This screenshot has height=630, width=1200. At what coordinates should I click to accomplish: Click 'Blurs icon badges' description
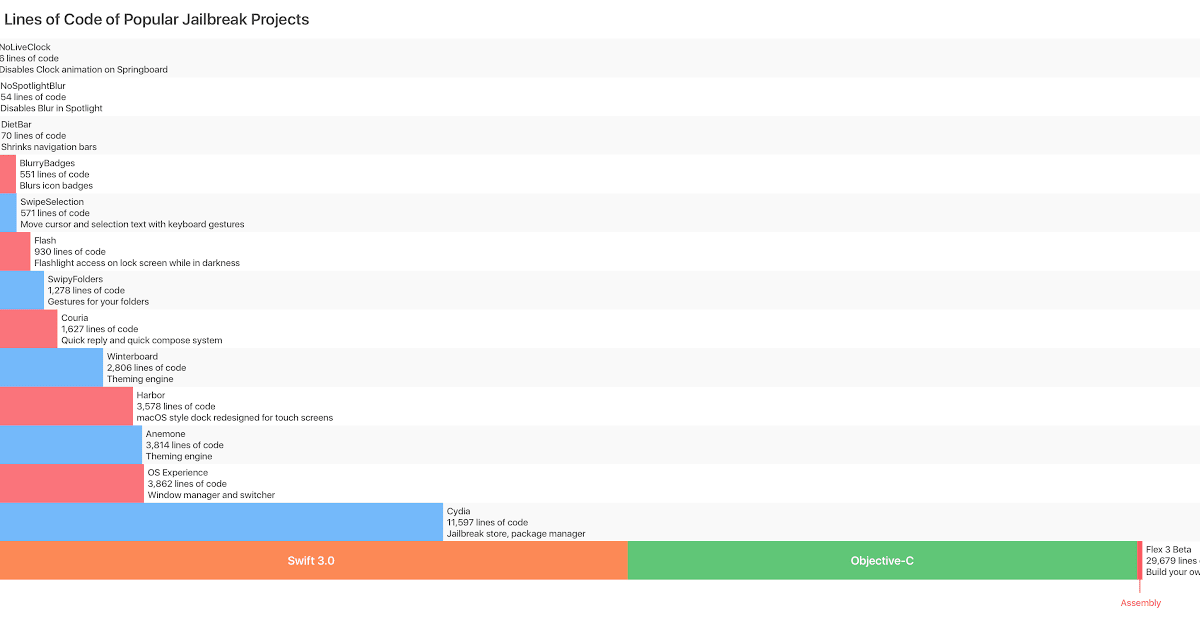56,186
